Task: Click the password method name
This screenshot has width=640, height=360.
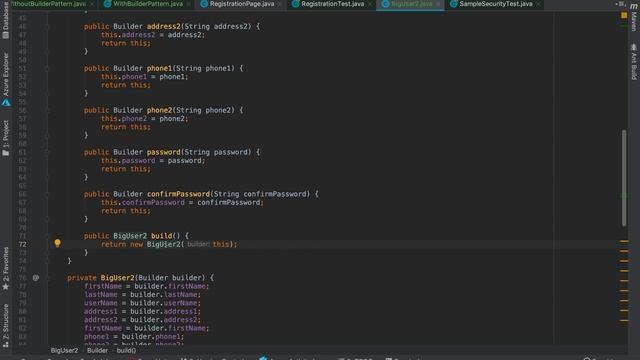Action: 163,152
